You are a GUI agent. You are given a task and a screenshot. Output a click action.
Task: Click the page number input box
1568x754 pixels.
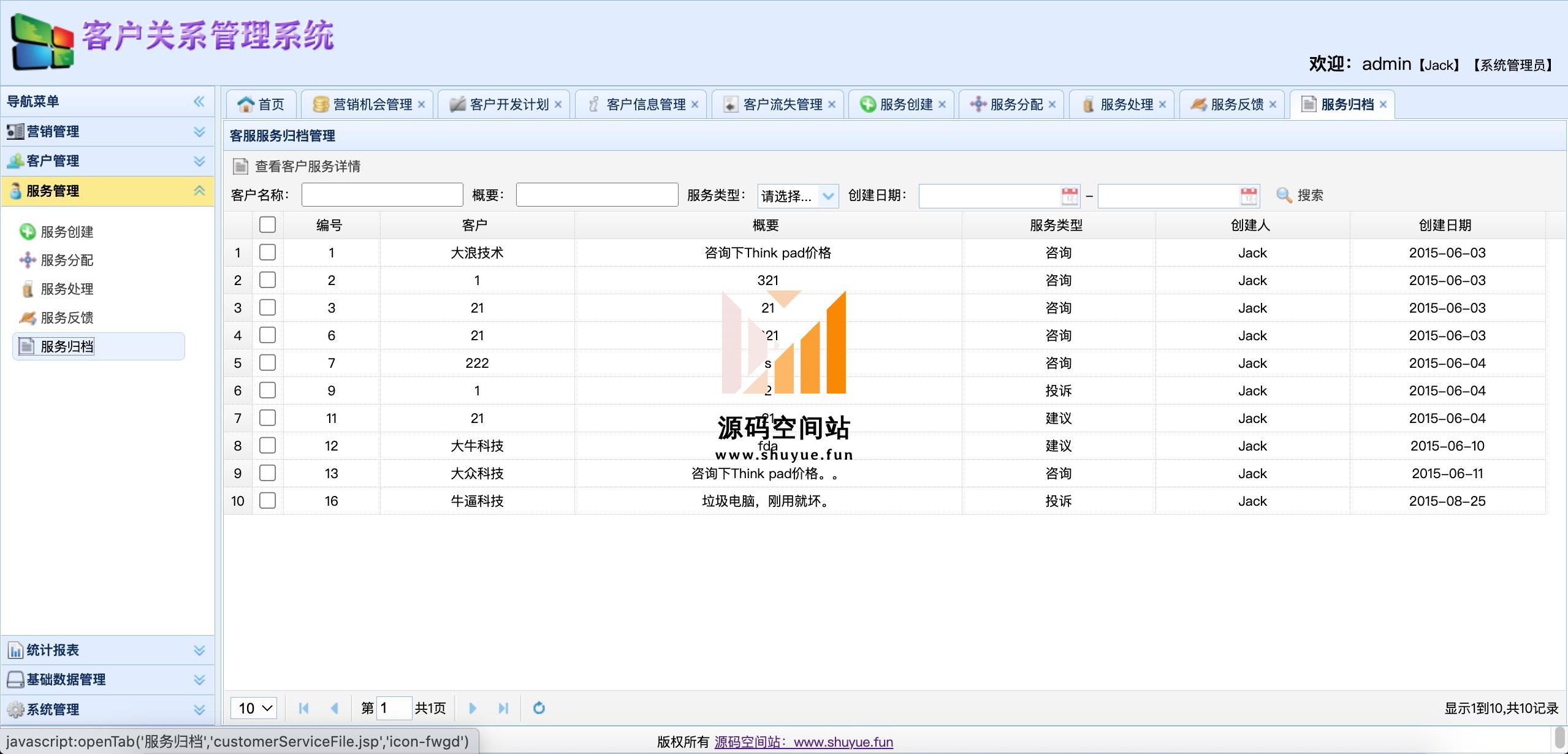(394, 708)
